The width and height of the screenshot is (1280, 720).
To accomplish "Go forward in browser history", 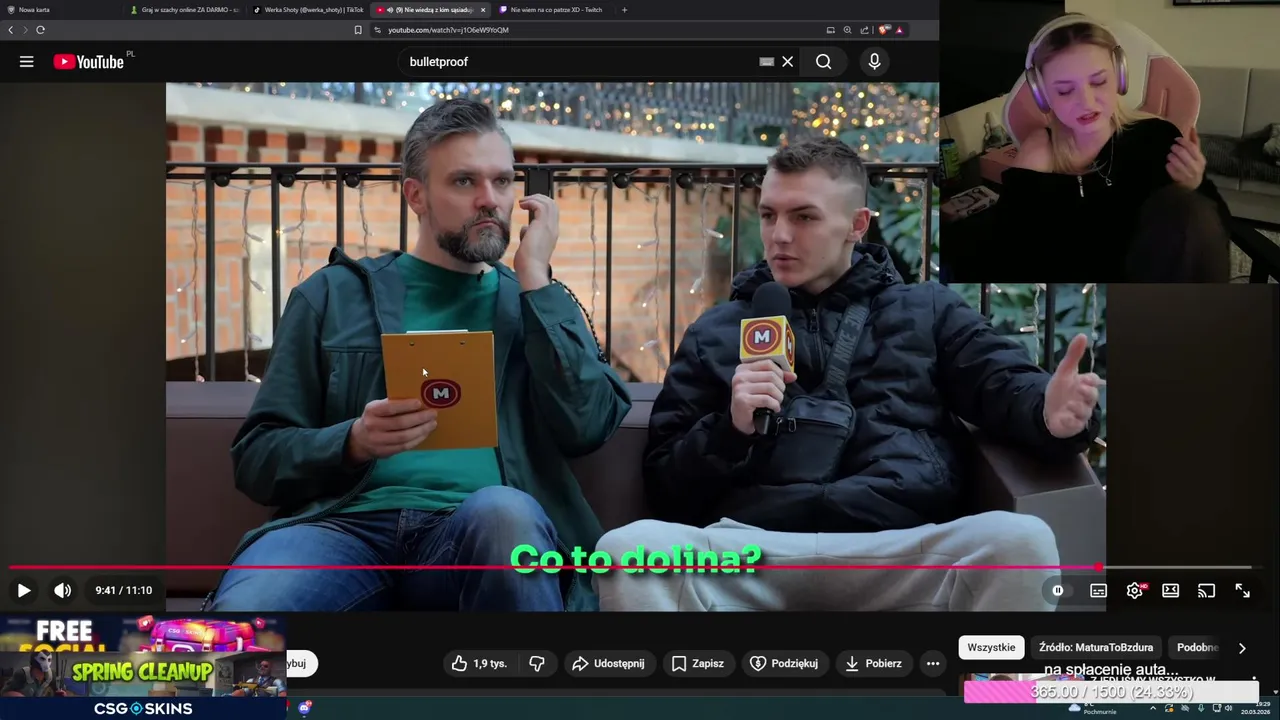I will 25,30.
